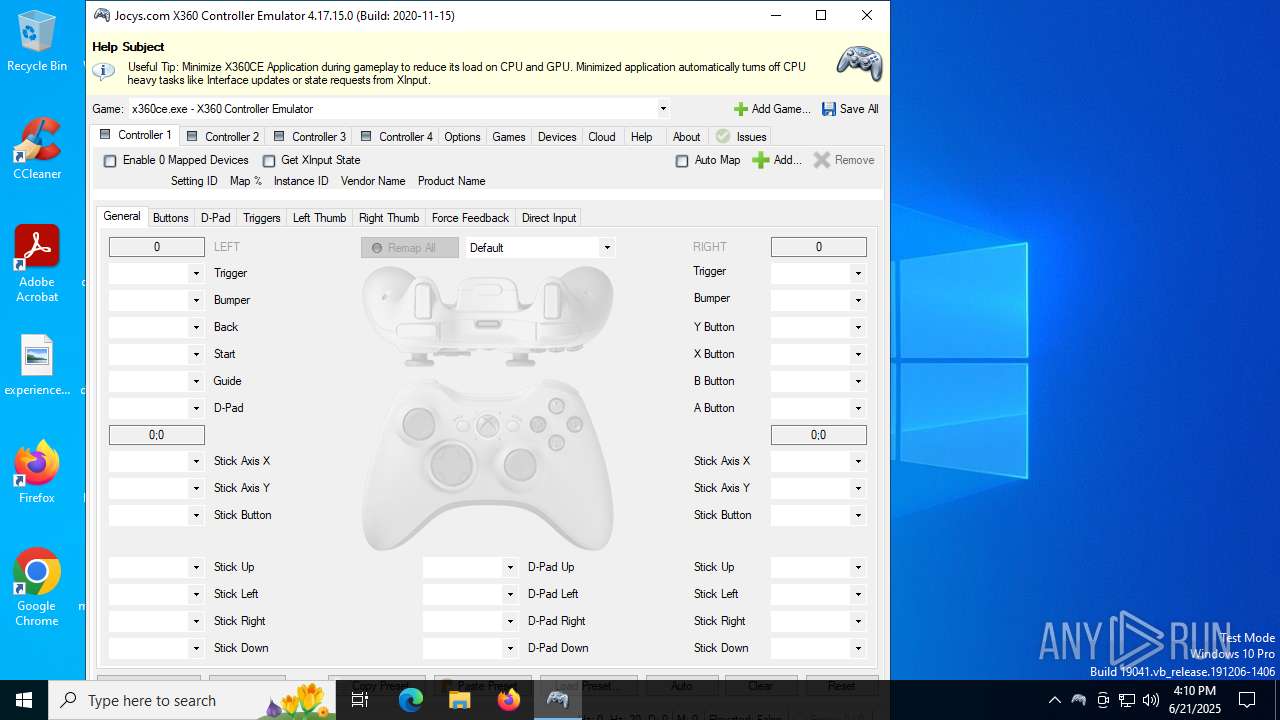Viewport: 1280px width, 720px height.
Task: Expand the Game selection dropdown
Action: (x=662, y=109)
